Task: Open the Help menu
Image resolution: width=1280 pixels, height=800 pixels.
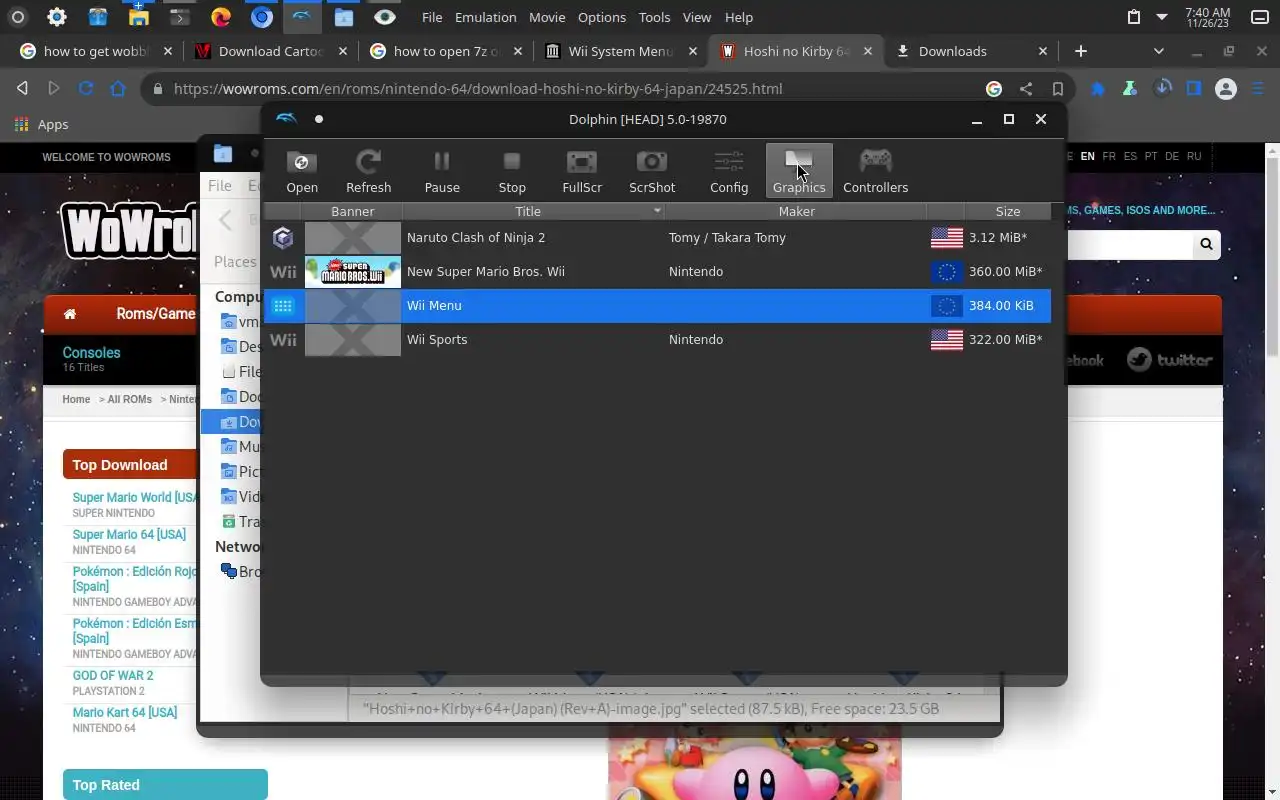Action: pyautogui.click(x=739, y=17)
